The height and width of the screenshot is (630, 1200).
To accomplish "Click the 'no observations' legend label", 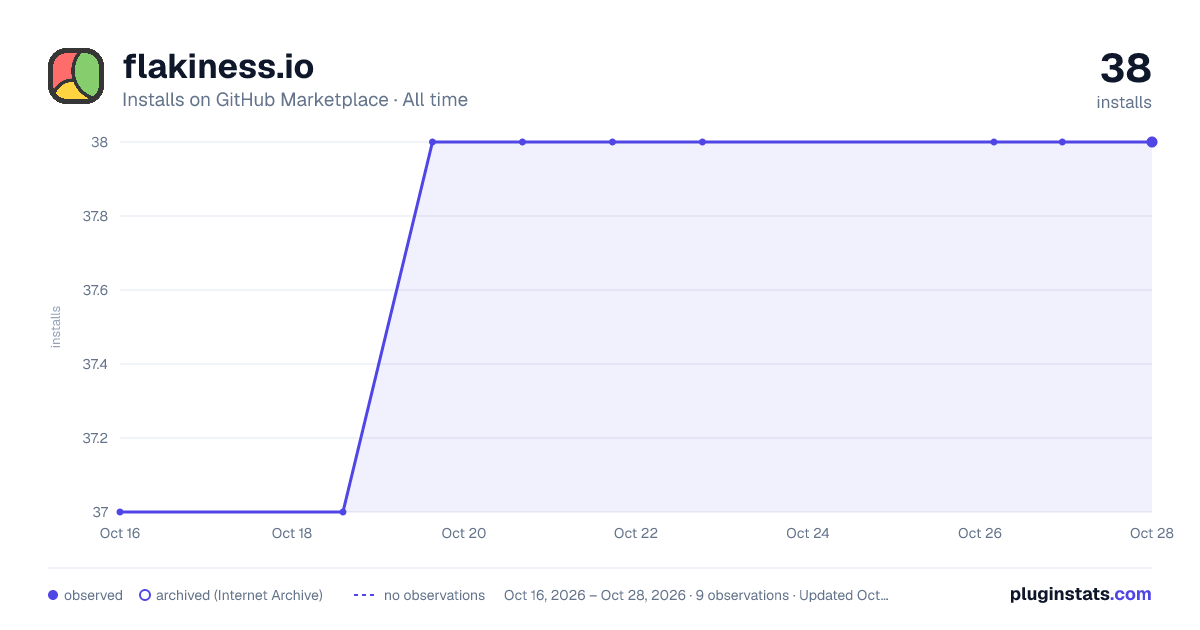I will pos(434,595).
